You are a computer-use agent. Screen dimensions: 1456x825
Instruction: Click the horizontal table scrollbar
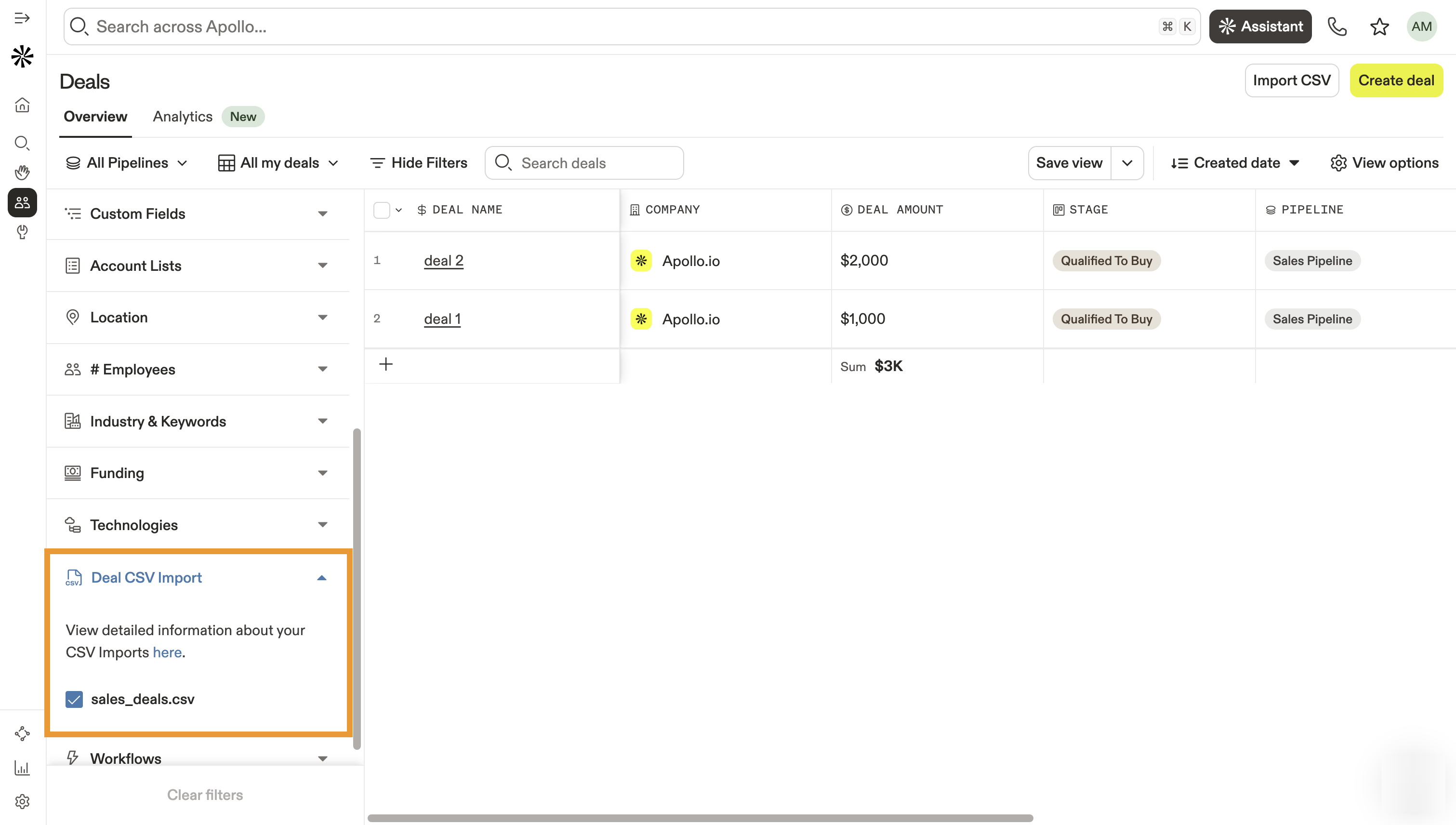click(700, 818)
